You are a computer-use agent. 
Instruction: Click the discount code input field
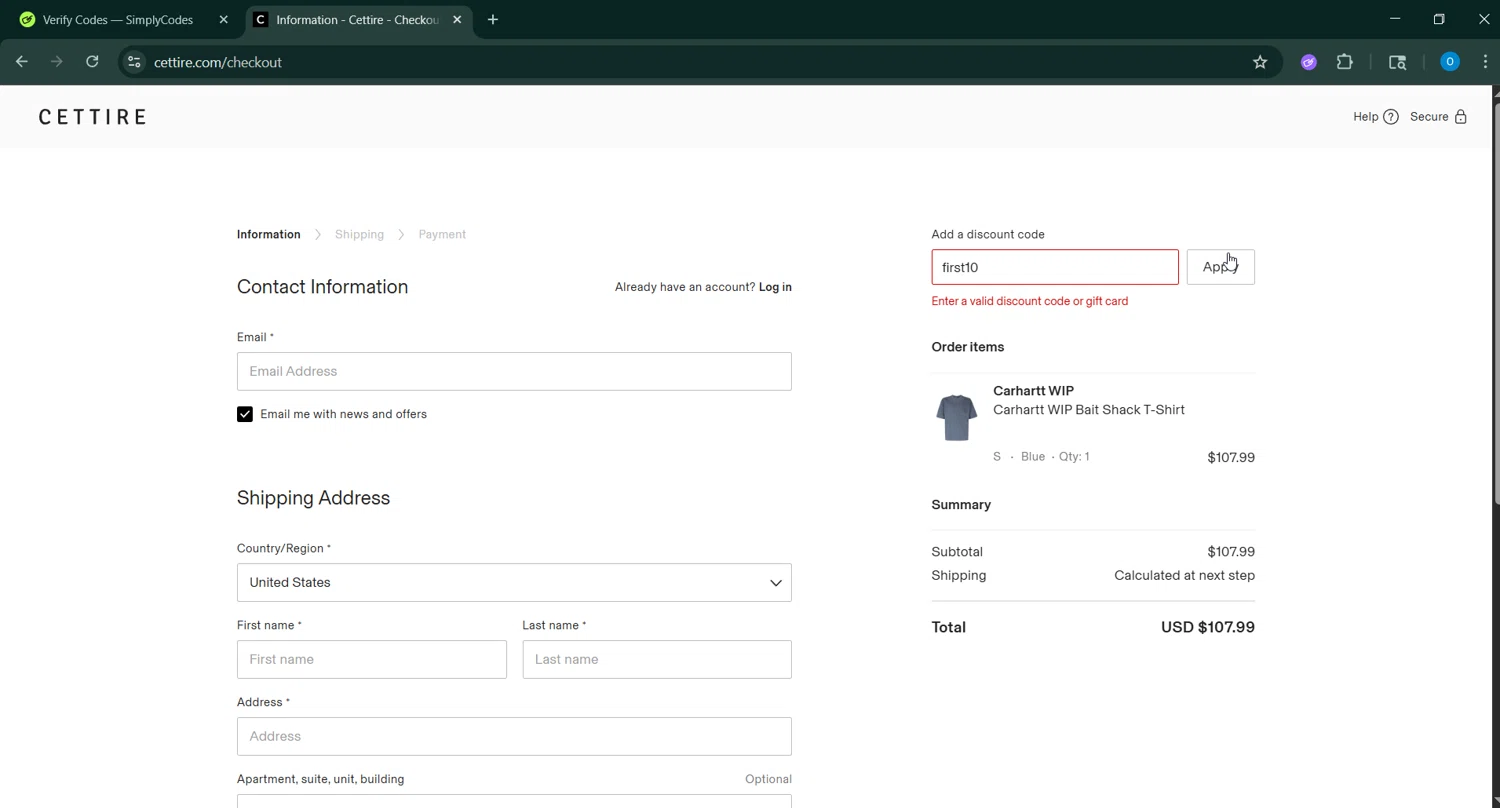[1055, 267]
